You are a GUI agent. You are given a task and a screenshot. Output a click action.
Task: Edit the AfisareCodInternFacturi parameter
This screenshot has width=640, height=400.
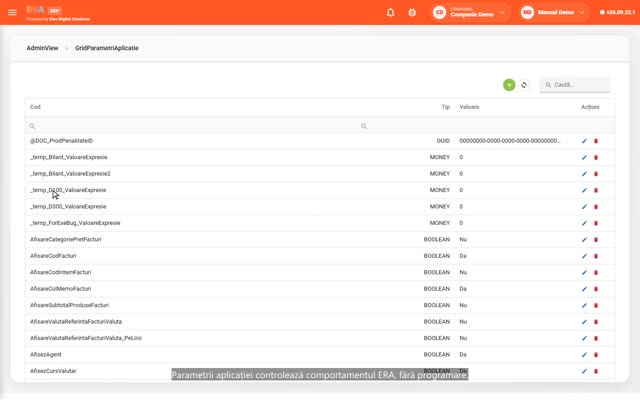click(584, 273)
